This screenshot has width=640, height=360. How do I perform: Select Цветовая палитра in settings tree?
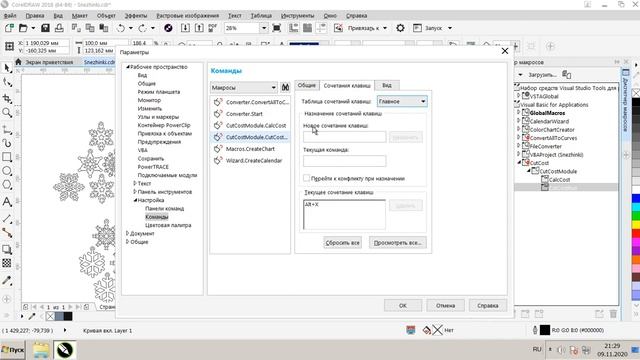[x=168, y=225]
